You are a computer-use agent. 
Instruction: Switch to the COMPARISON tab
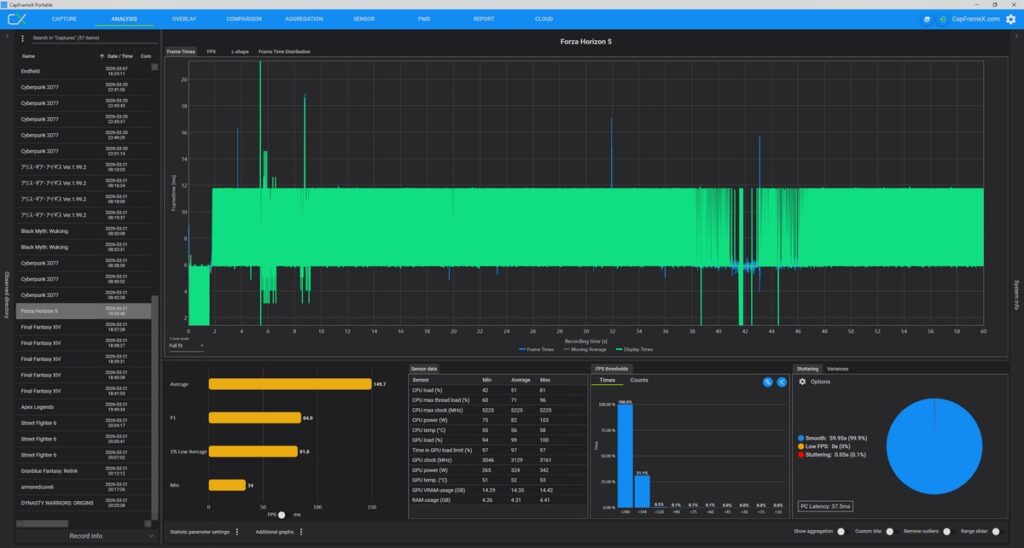pos(244,19)
